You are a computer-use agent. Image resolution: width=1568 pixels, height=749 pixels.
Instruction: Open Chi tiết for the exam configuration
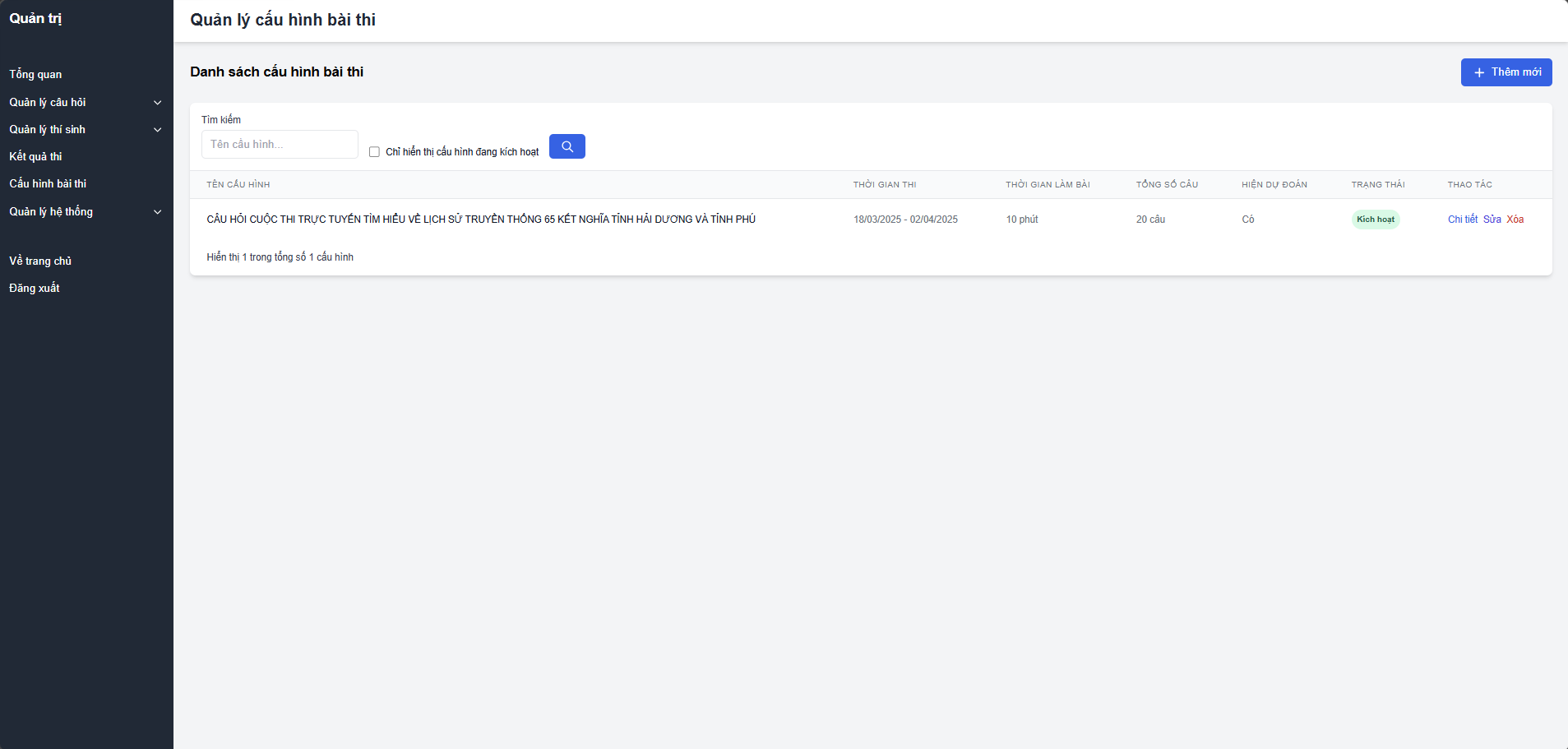(x=1462, y=220)
